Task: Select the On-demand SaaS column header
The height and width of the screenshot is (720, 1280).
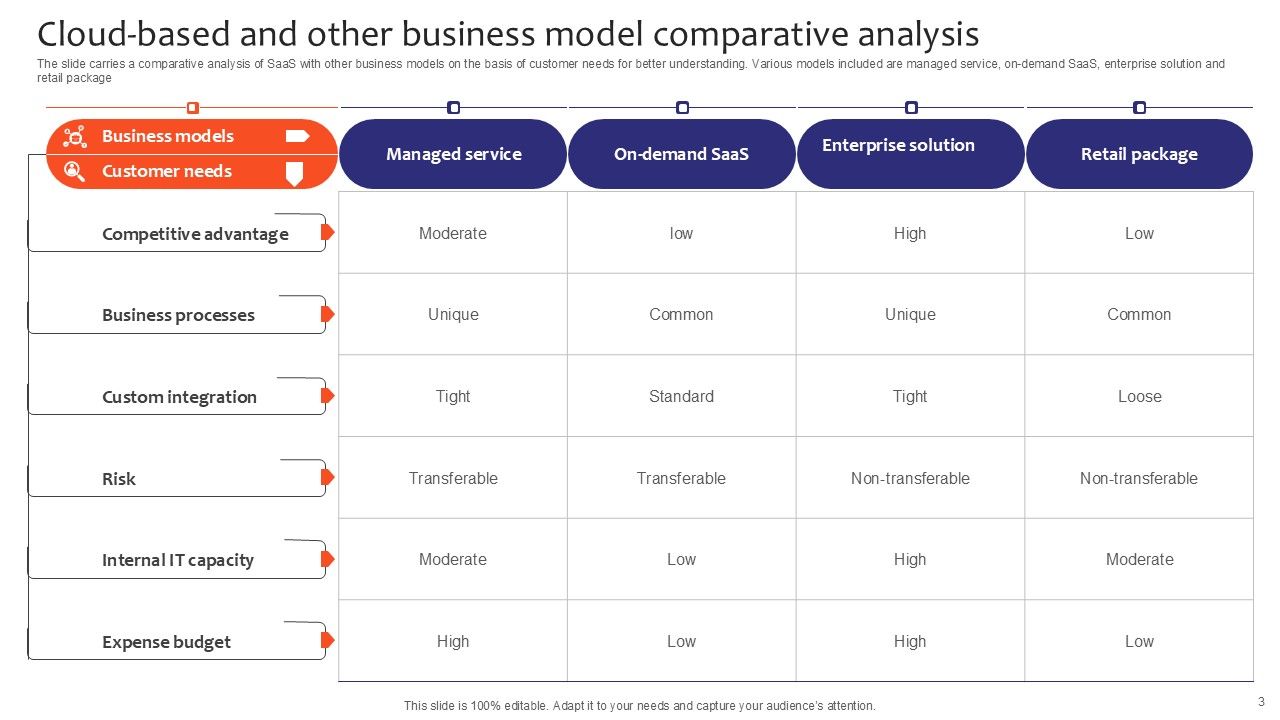Action: coord(681,154)
